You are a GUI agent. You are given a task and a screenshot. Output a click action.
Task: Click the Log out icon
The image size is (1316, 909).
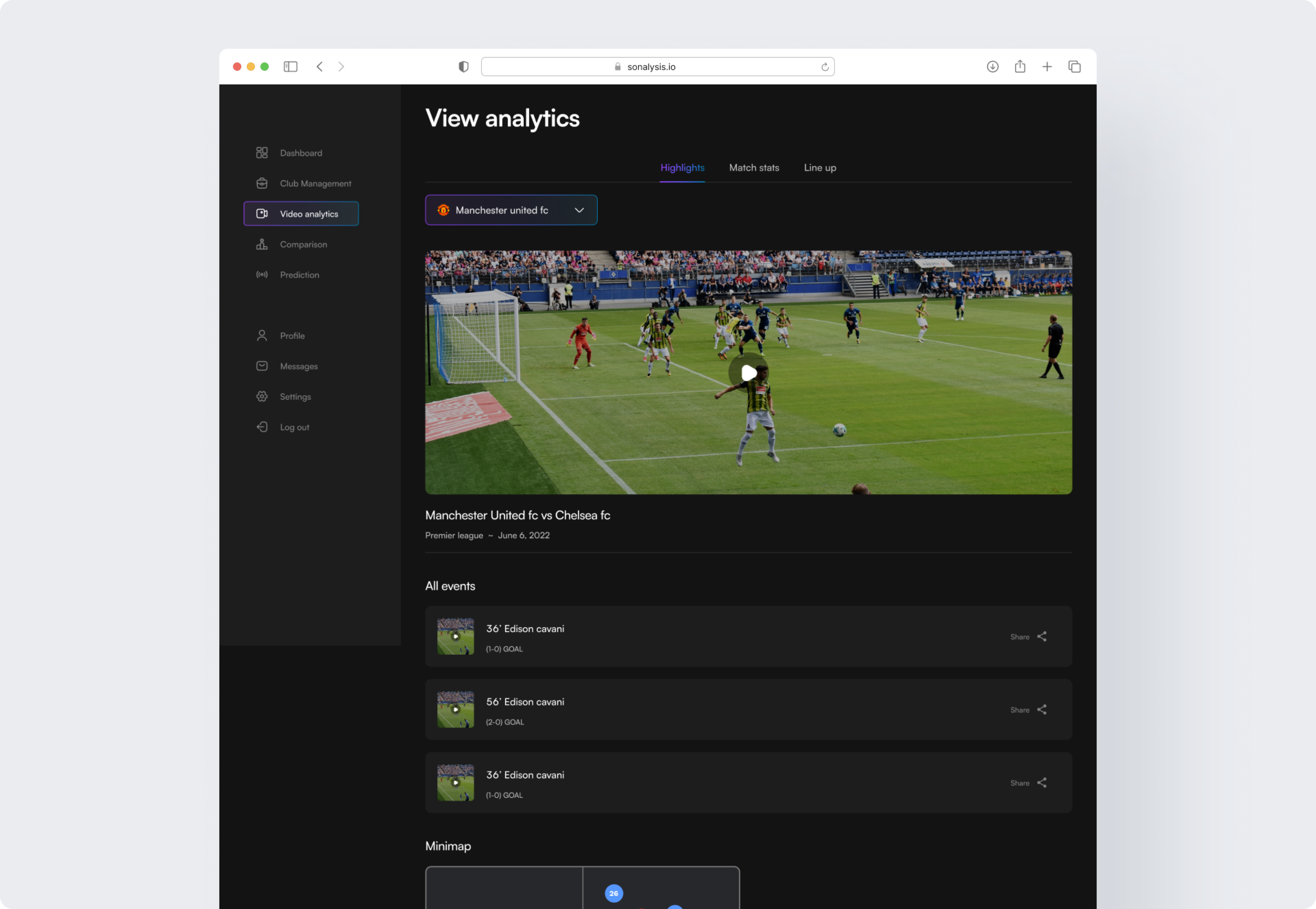tap(261, 427)
